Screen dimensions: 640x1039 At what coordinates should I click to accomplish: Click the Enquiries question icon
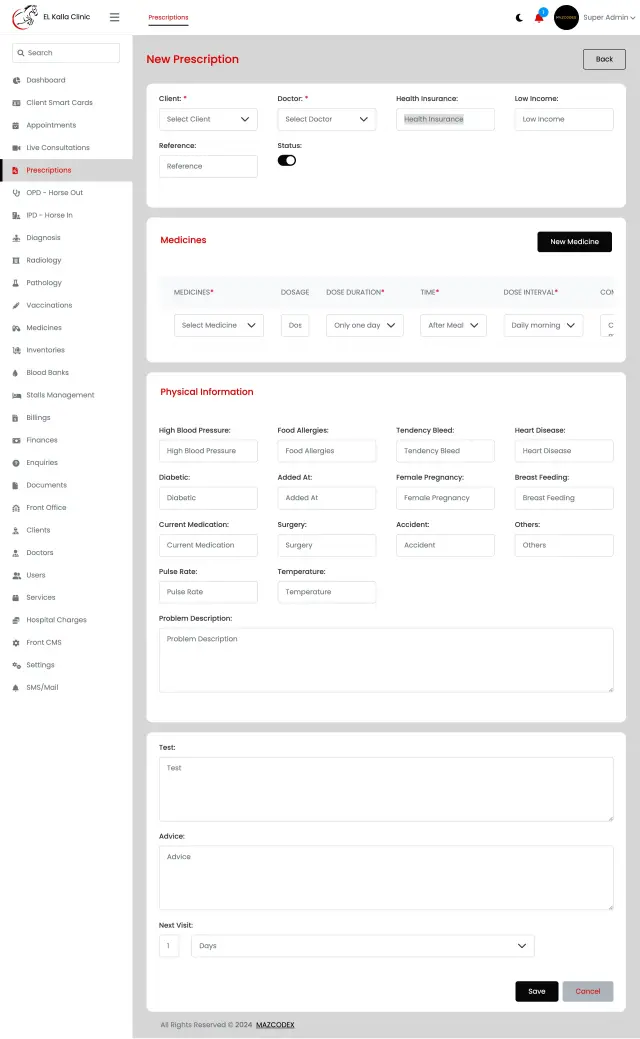point(16,463)
